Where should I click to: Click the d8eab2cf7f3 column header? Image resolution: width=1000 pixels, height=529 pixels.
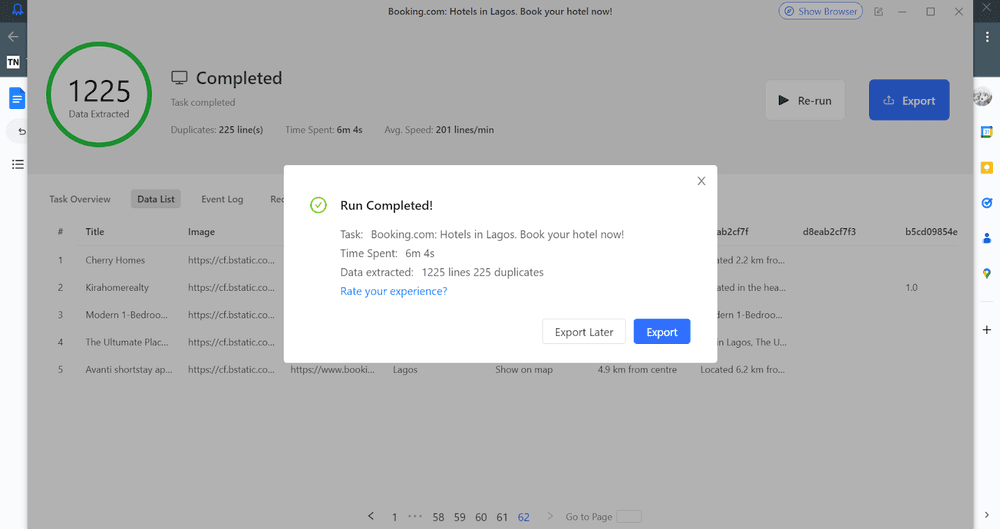(829, 232)
